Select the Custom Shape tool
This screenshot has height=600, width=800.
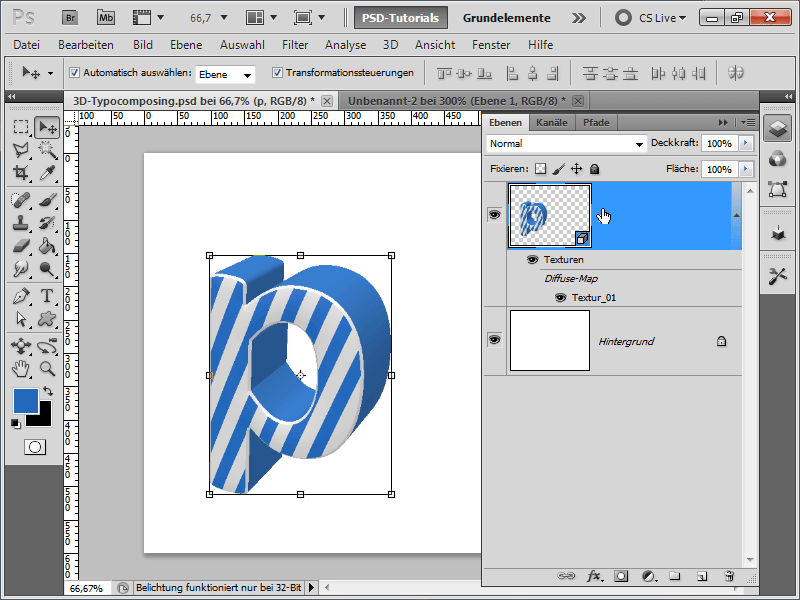coord(47,319)
